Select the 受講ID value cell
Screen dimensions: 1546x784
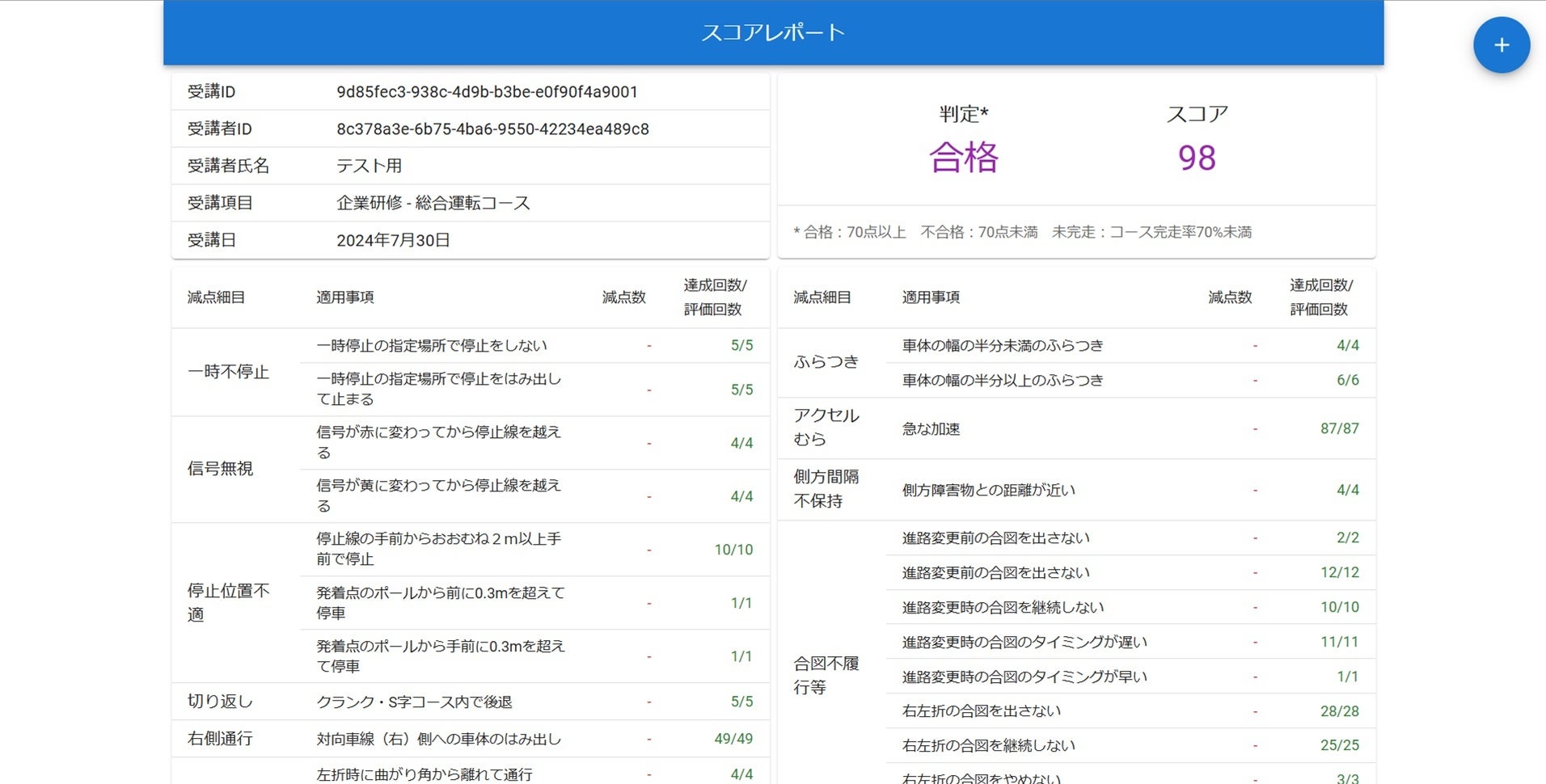pos(487,91)
